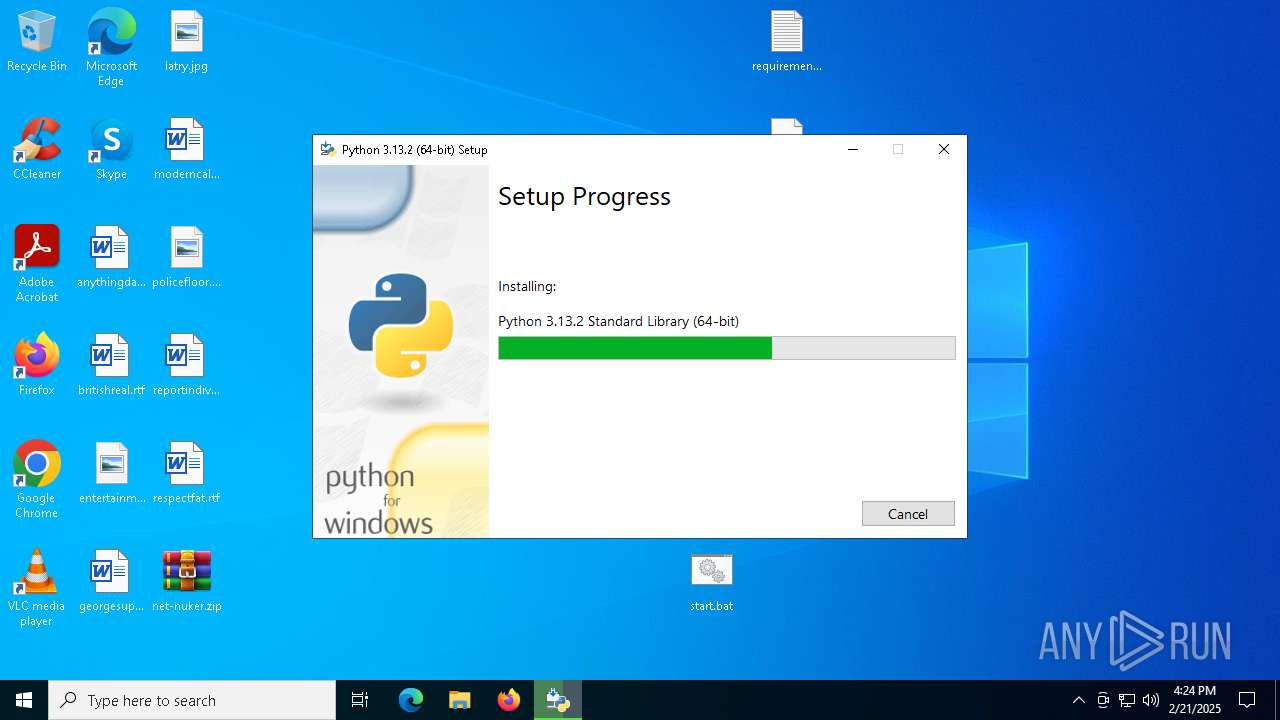Show hidden system tray icons
The width and height of the screenshot is (1280, 720).
click(x=1078, y=700)
